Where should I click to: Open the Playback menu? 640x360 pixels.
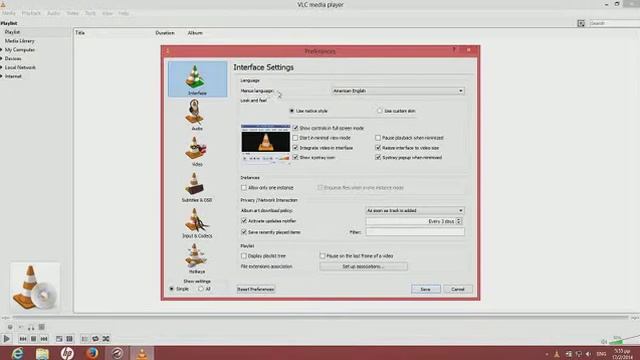coord(31,13)
